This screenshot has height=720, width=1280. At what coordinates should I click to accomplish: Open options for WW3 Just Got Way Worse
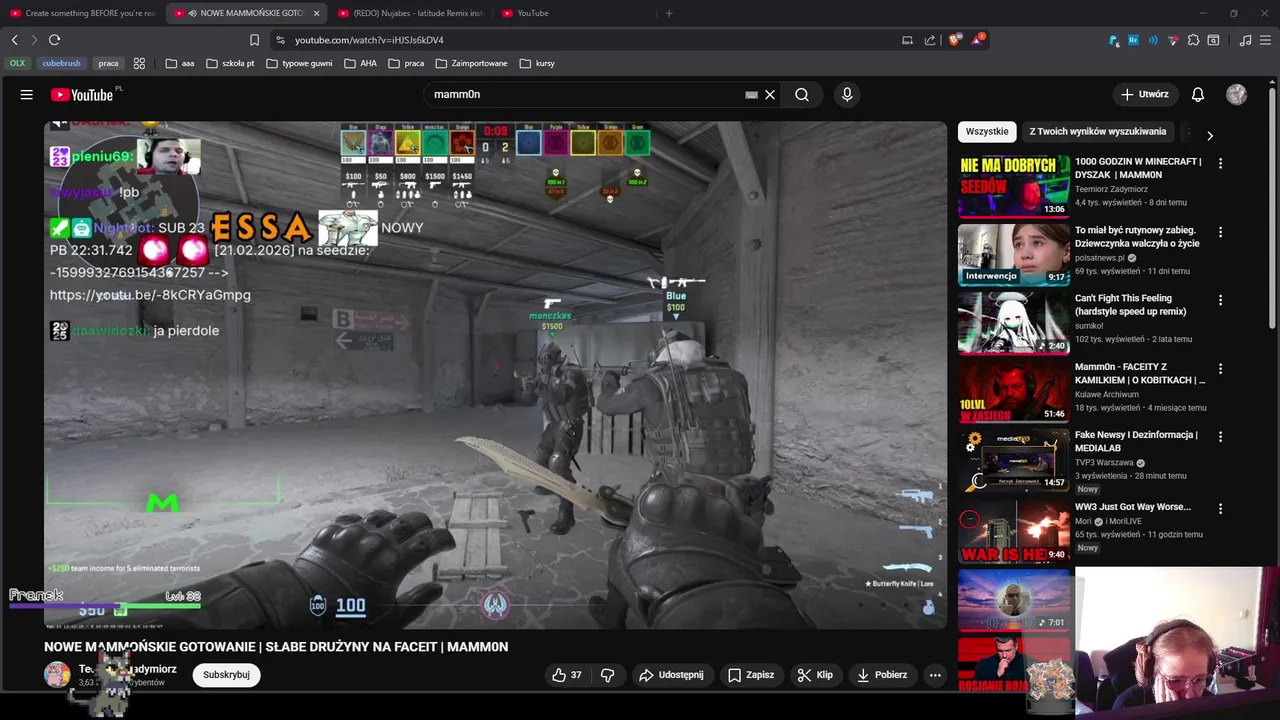tap(1220, 509)
